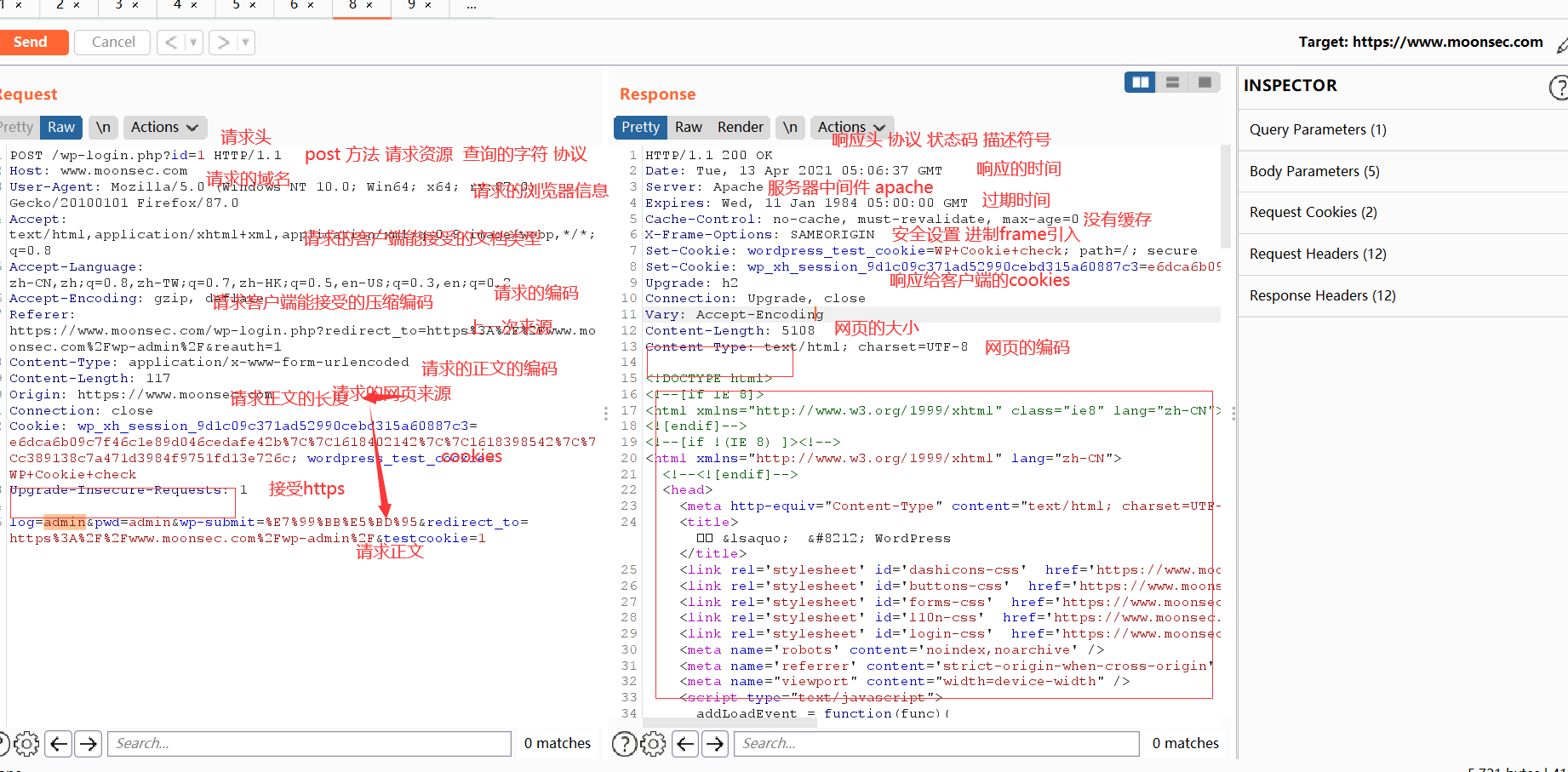Select side-by-side layout icon
The height and width of the screenshot is (772, 1568).
pyautogui.click(x=1141, y=82)
